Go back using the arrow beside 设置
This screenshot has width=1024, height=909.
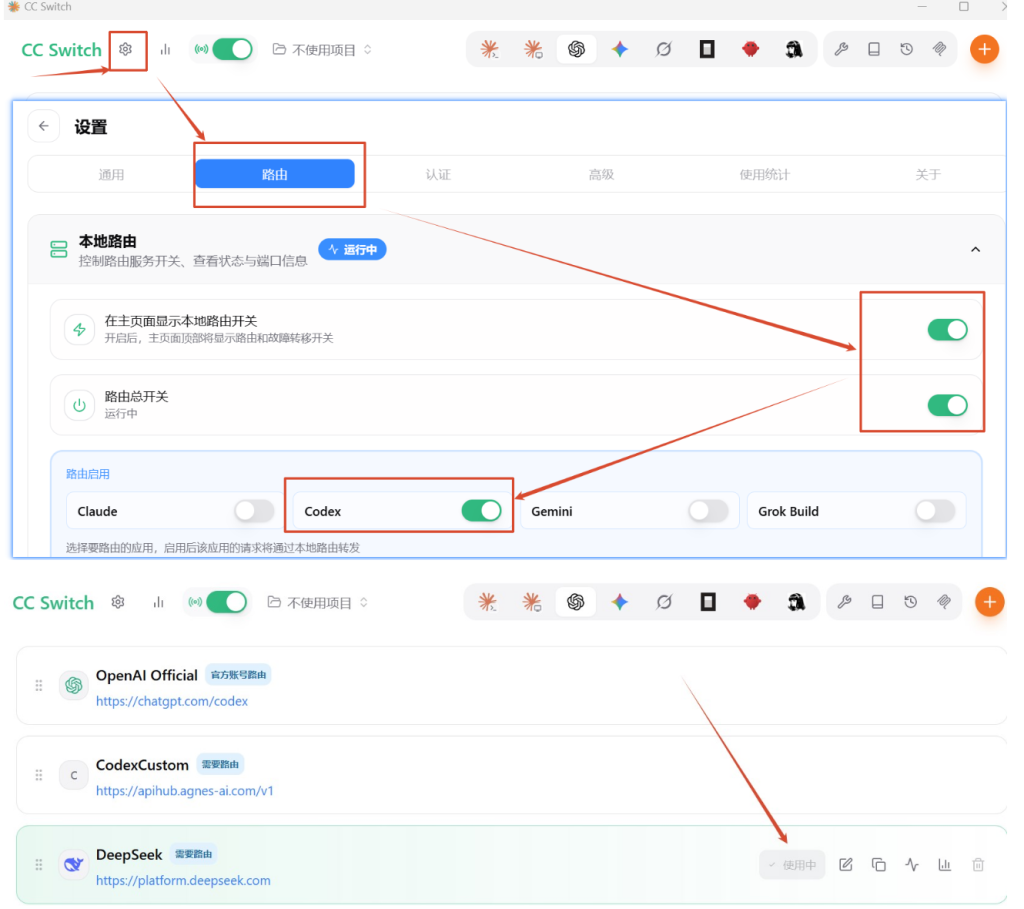(44, 126)
